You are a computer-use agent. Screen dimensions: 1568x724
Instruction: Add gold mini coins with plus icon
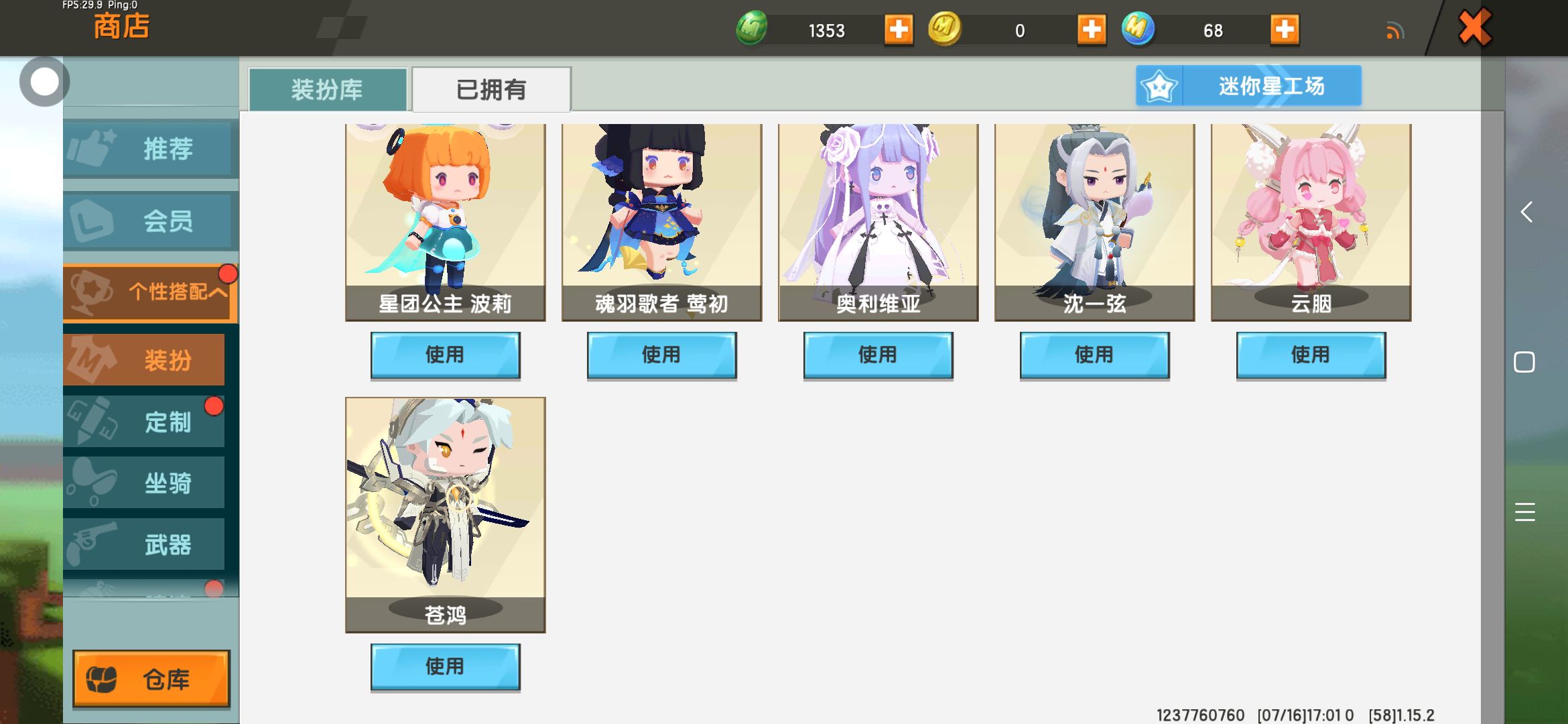point(1092,29)
